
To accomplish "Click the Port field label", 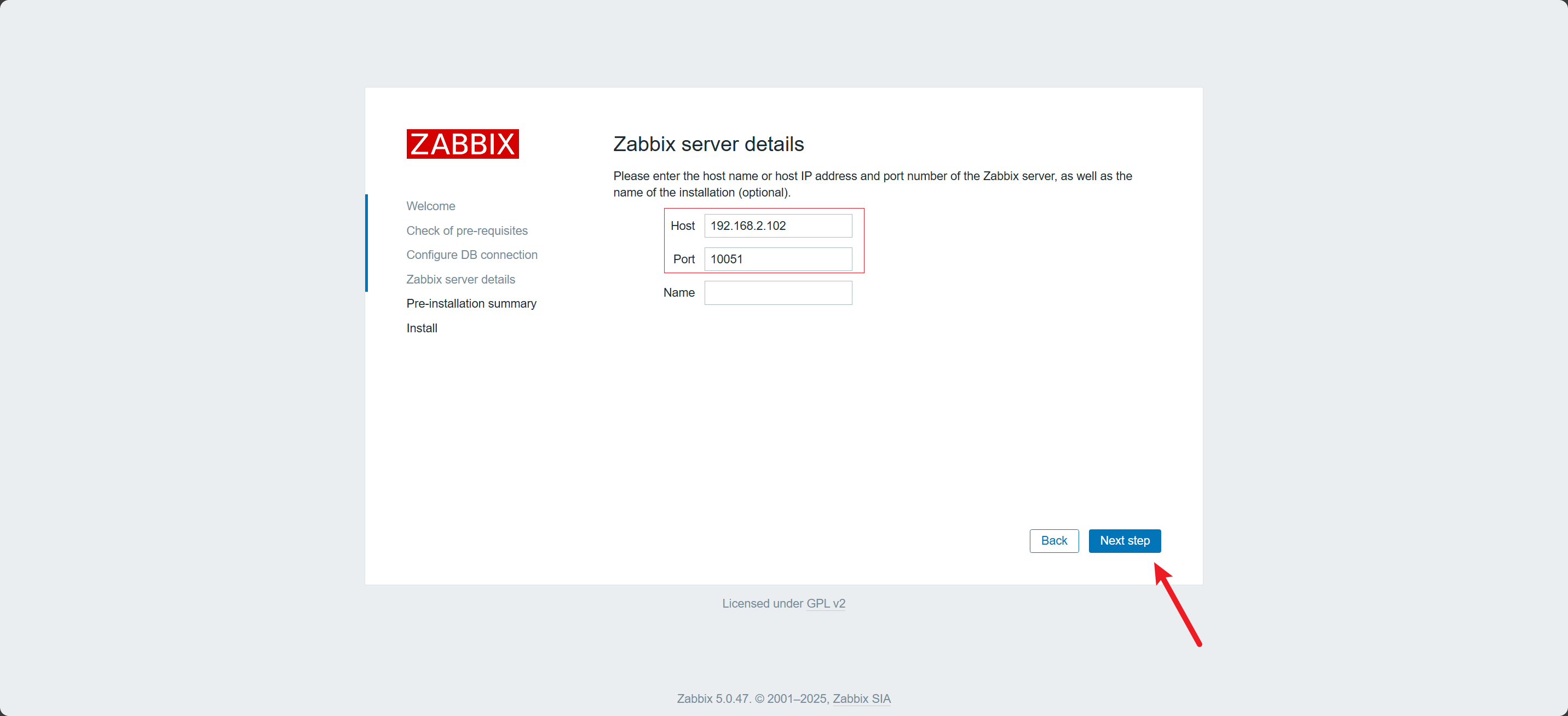I will pos(684,259).
